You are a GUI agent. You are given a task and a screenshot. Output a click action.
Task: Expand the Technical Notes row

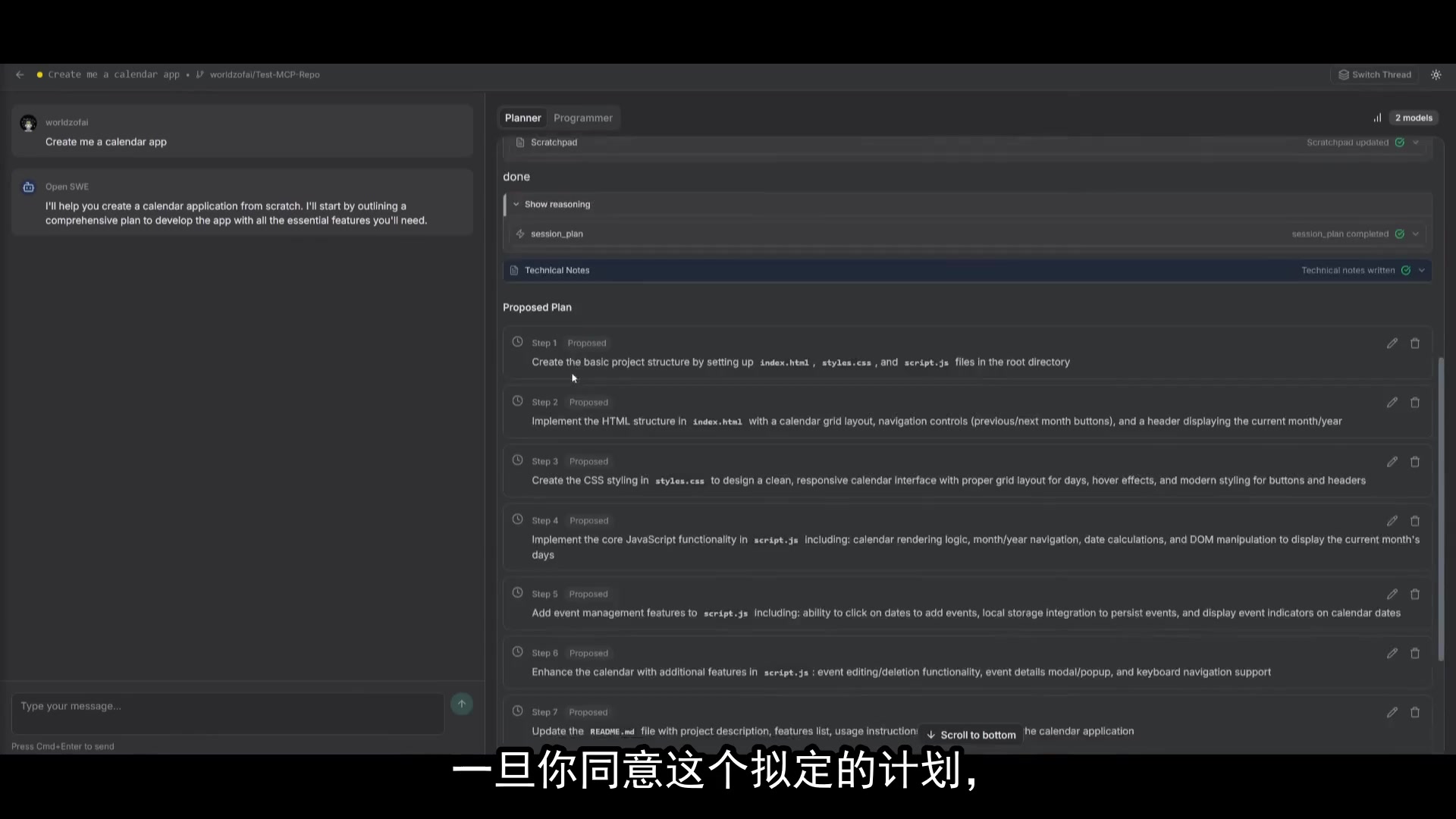point(1421,270)
